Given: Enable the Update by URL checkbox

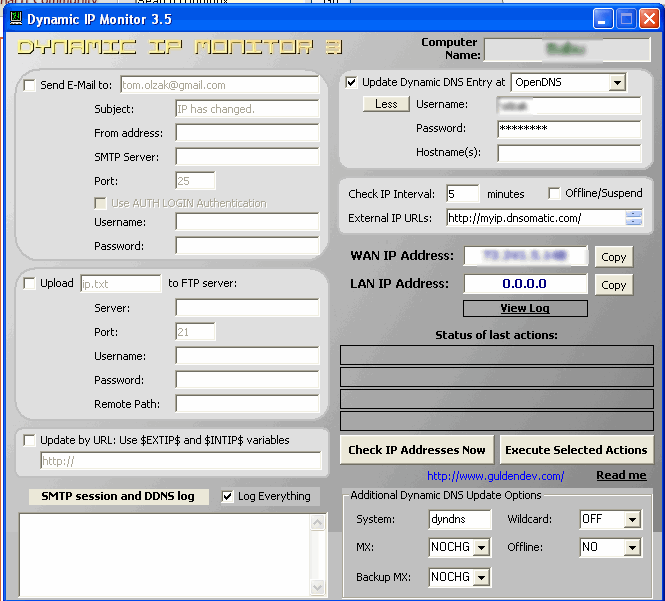Looking at the screenshot, I should (x=29, y=440).
